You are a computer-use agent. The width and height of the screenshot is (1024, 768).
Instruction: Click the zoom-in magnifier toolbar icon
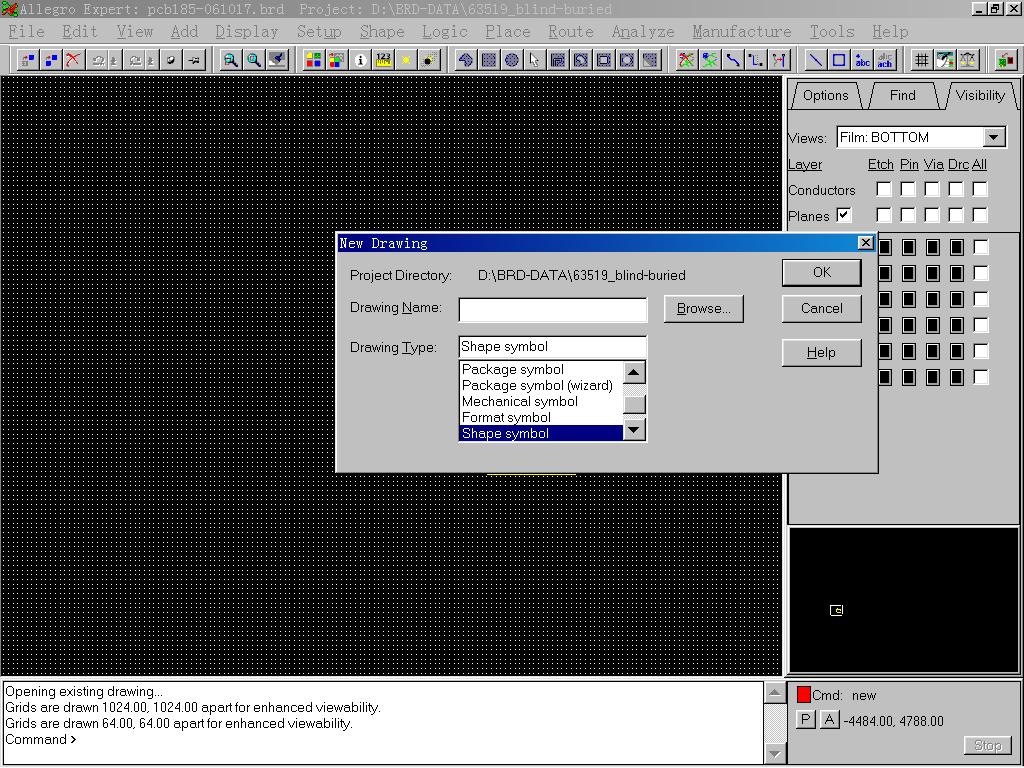pyautogui.click(x=231, y=60)
